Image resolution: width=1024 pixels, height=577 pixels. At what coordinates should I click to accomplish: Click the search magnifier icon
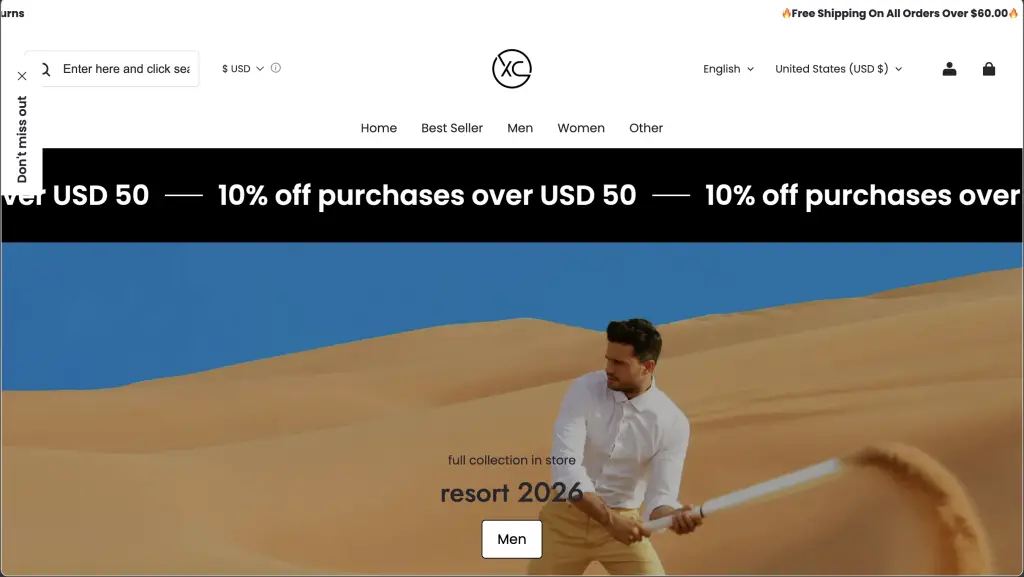point(46,69)
